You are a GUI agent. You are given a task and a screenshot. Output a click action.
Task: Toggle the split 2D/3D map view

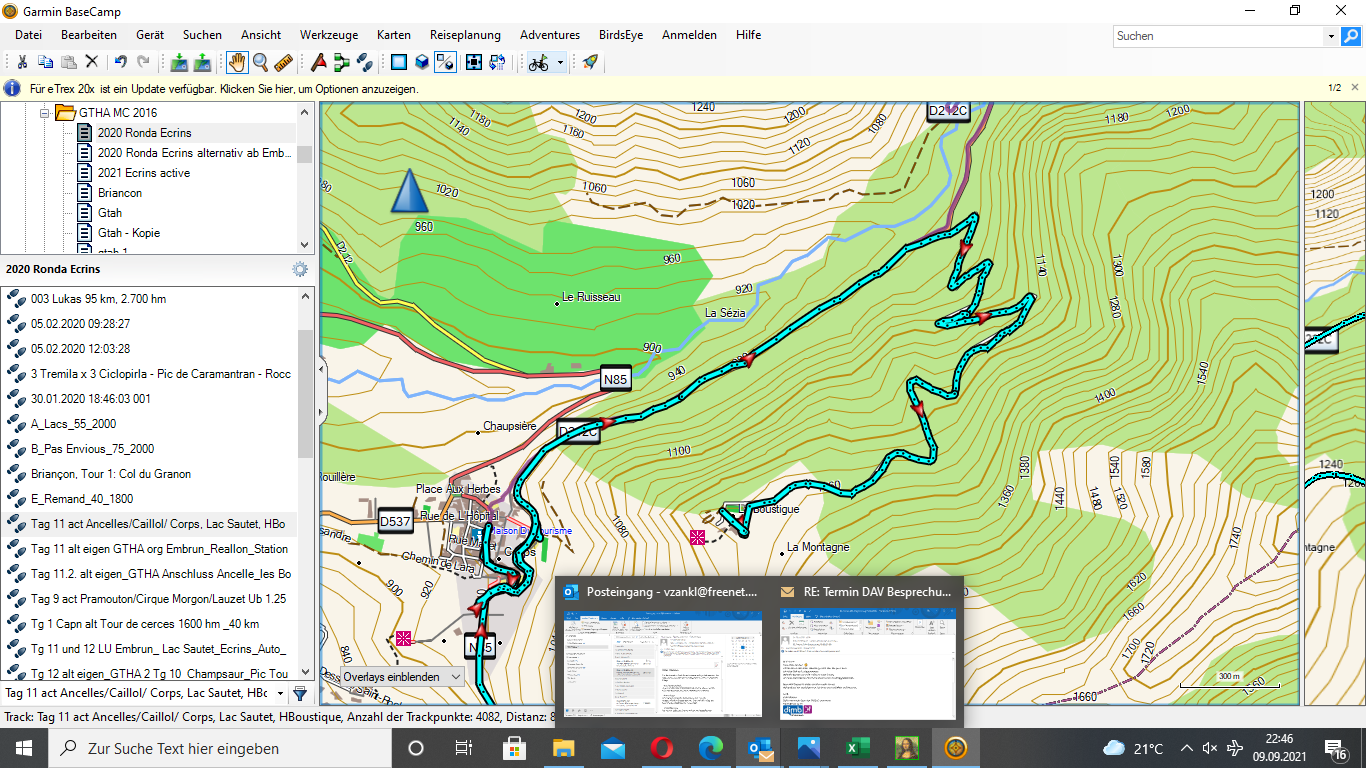[446, 63]
